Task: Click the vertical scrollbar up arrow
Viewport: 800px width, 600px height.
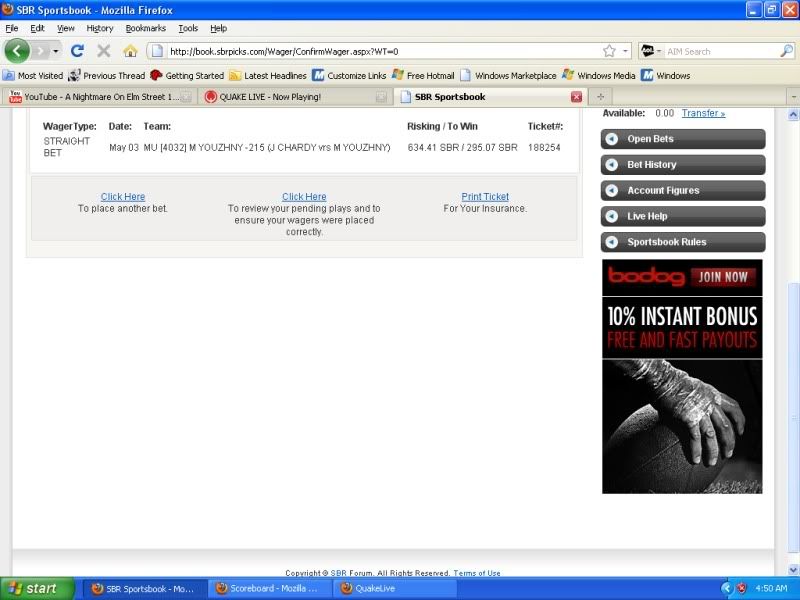Action: [x=793, y=115]
